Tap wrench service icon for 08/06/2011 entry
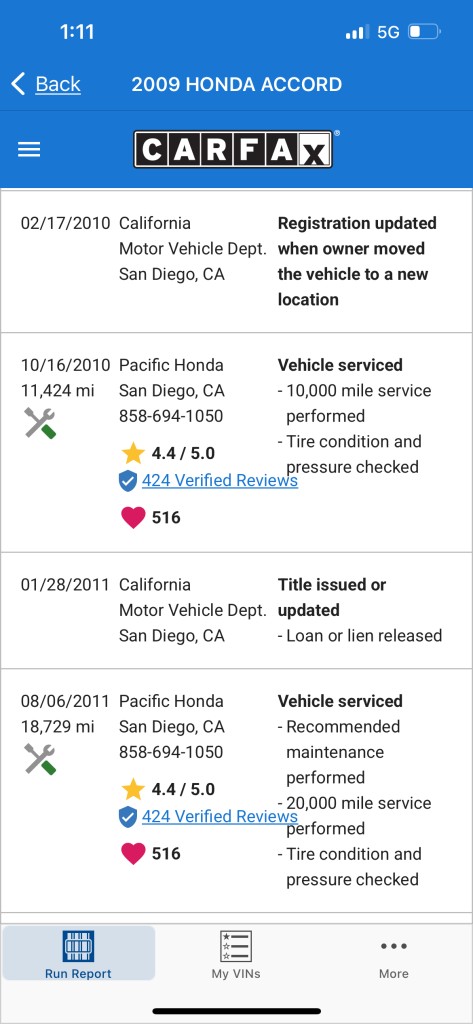 click(41, 759)
